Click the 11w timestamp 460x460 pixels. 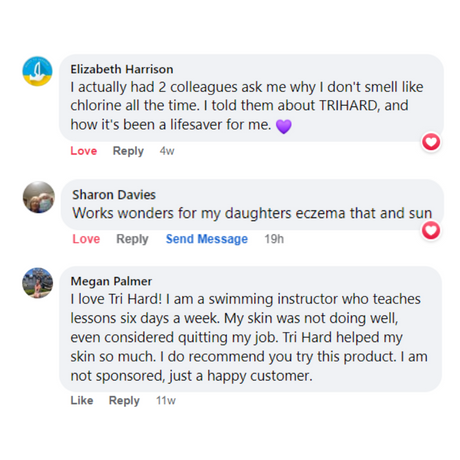(x=166, y=400)
